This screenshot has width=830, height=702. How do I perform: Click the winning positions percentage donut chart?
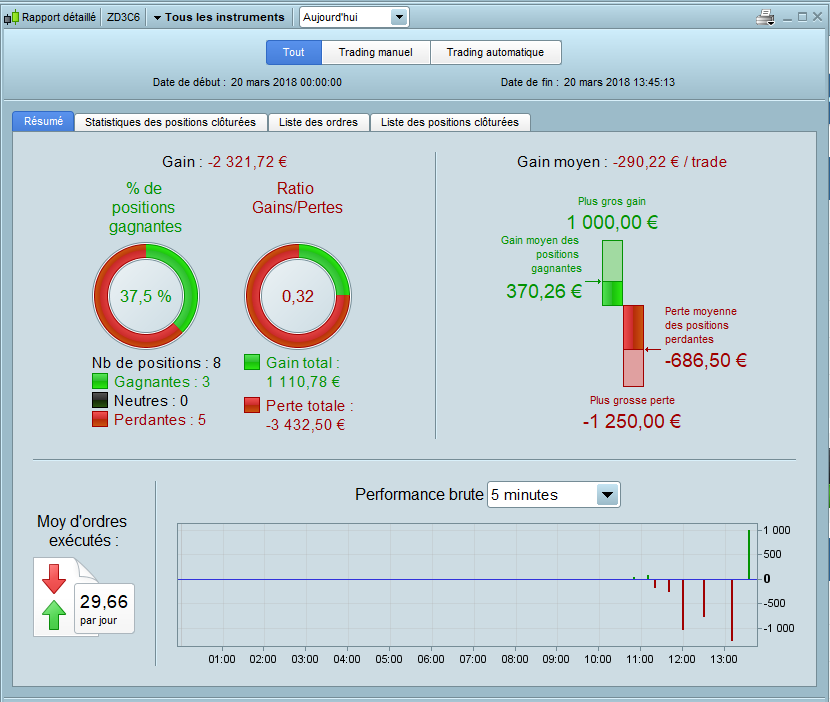146,295
